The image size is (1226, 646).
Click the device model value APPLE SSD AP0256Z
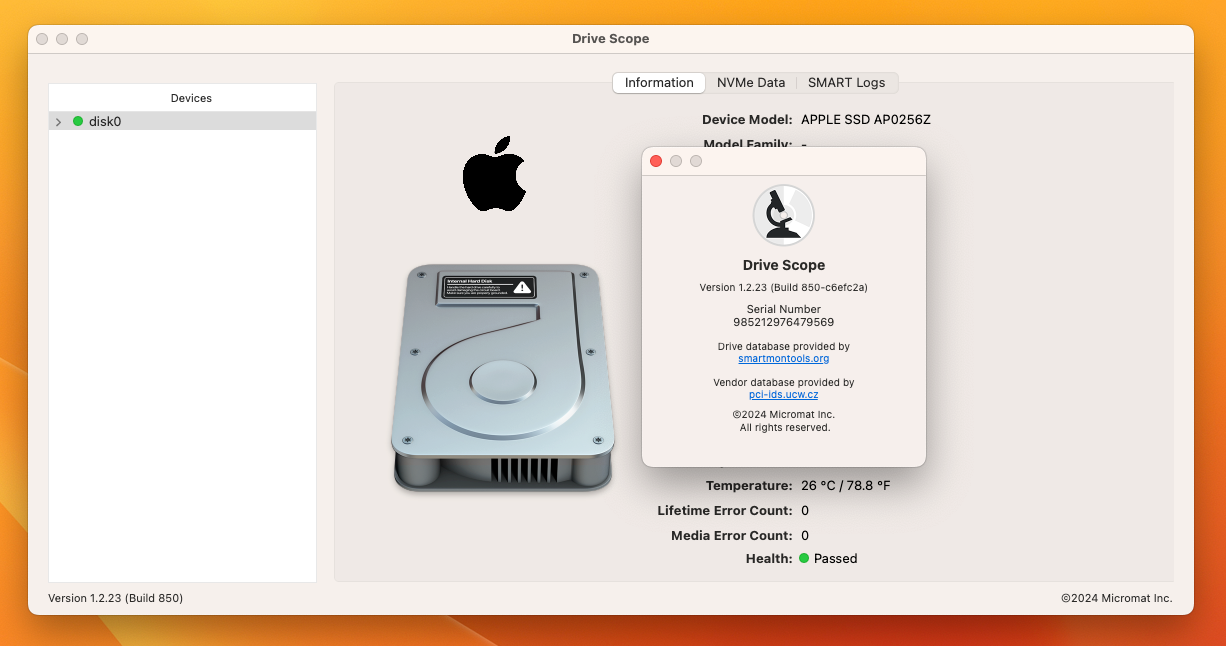[x=866, y=119]
